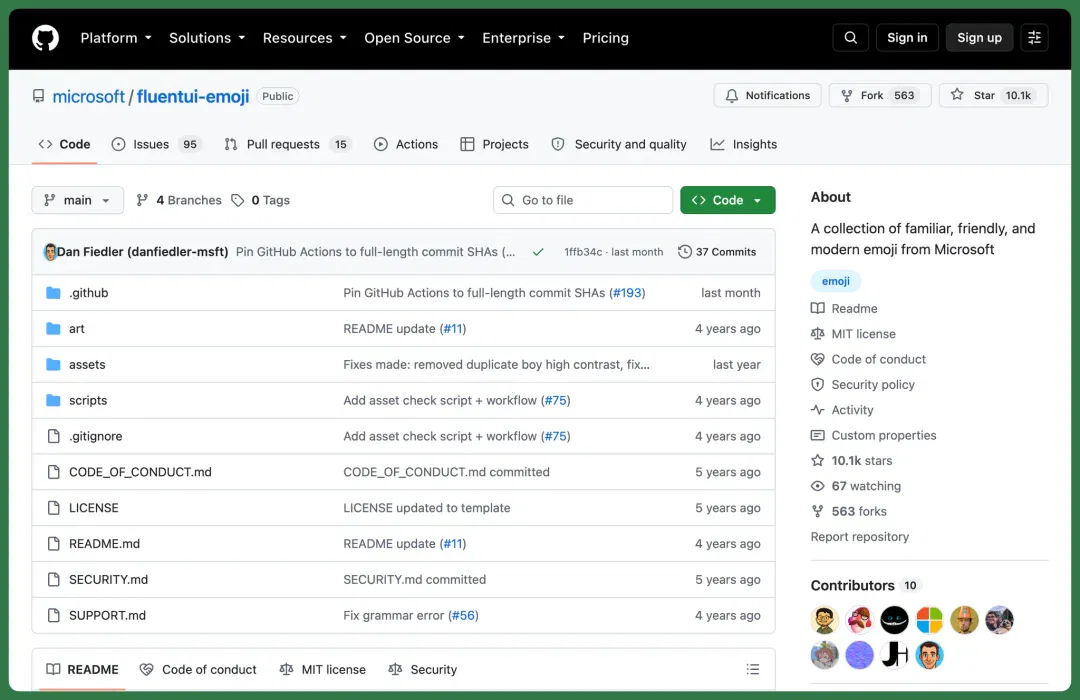1080x700 pixels.
Task: Open the search magnifier button
Action: coord(851,38)
